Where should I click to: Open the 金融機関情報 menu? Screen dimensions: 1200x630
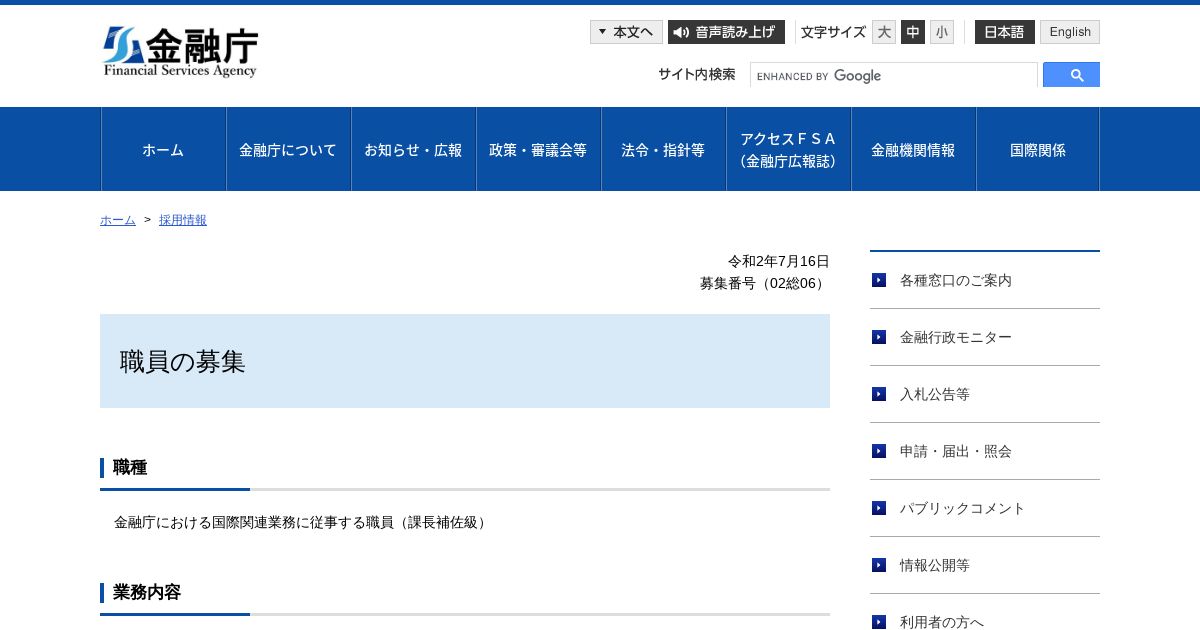914,149
